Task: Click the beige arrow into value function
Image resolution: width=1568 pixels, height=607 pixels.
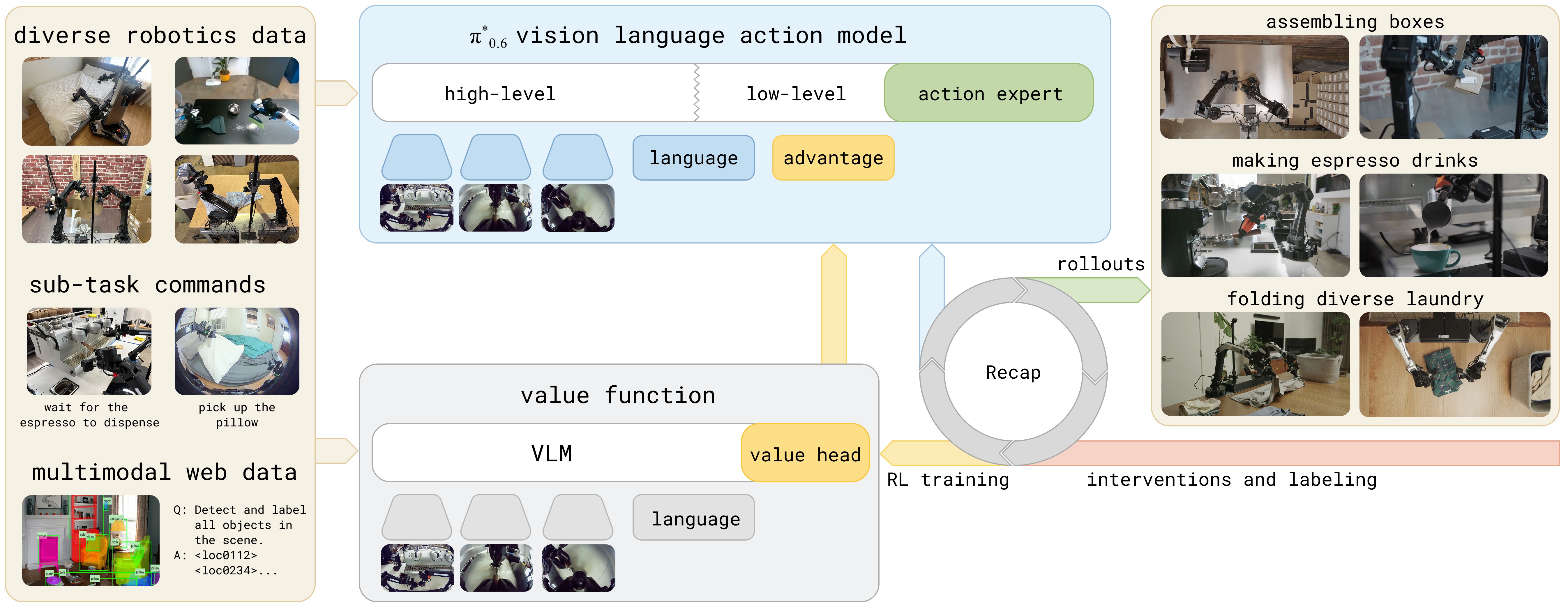Action: pyautogui.click(x=337, y=451)
